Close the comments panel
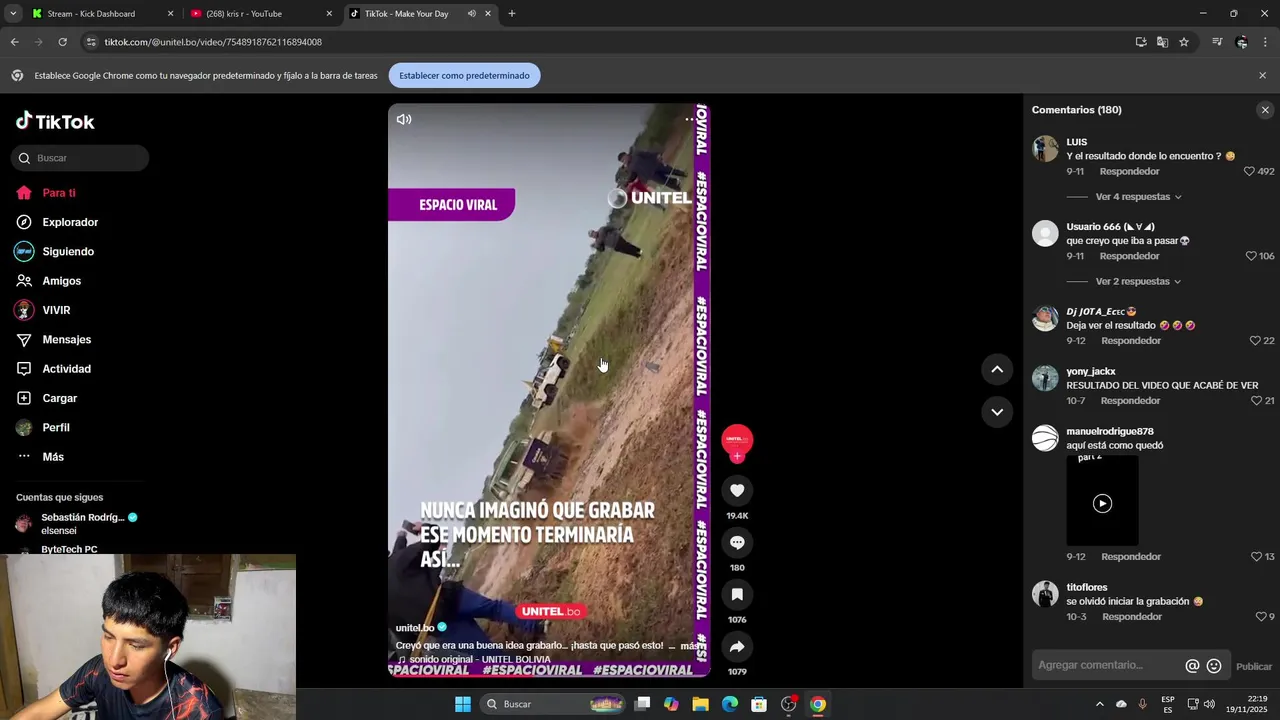This screenshot has height=720, width=1280. [x=1265, y=110]
